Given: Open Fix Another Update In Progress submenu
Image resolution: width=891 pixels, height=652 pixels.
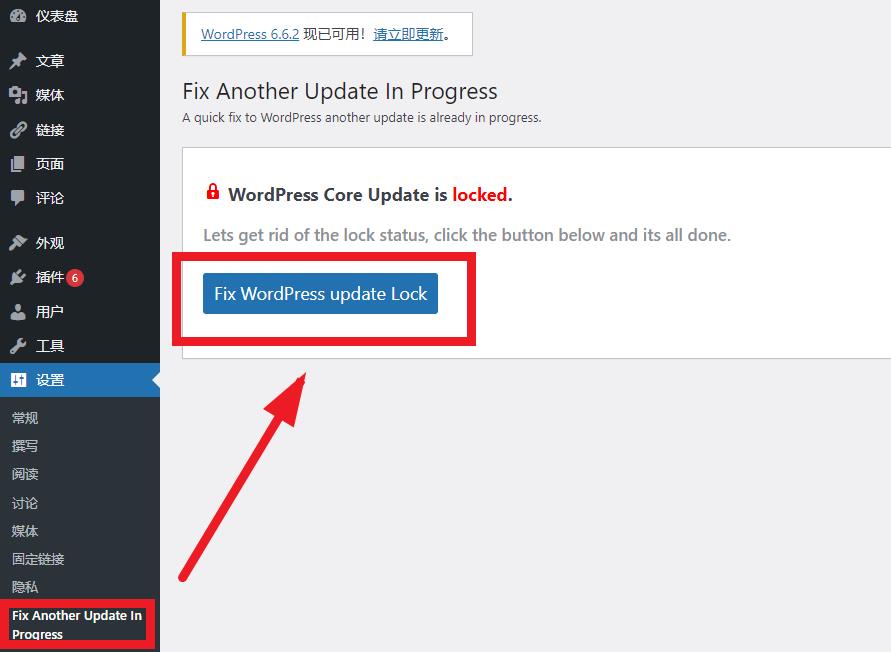Looking at the screenshot, I should point(77,624).
